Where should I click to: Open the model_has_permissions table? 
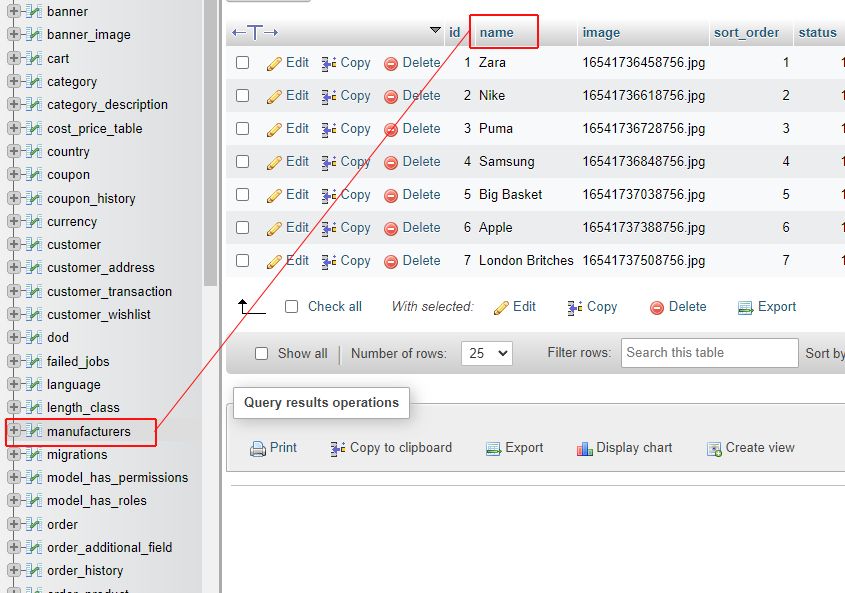[117, 478]
